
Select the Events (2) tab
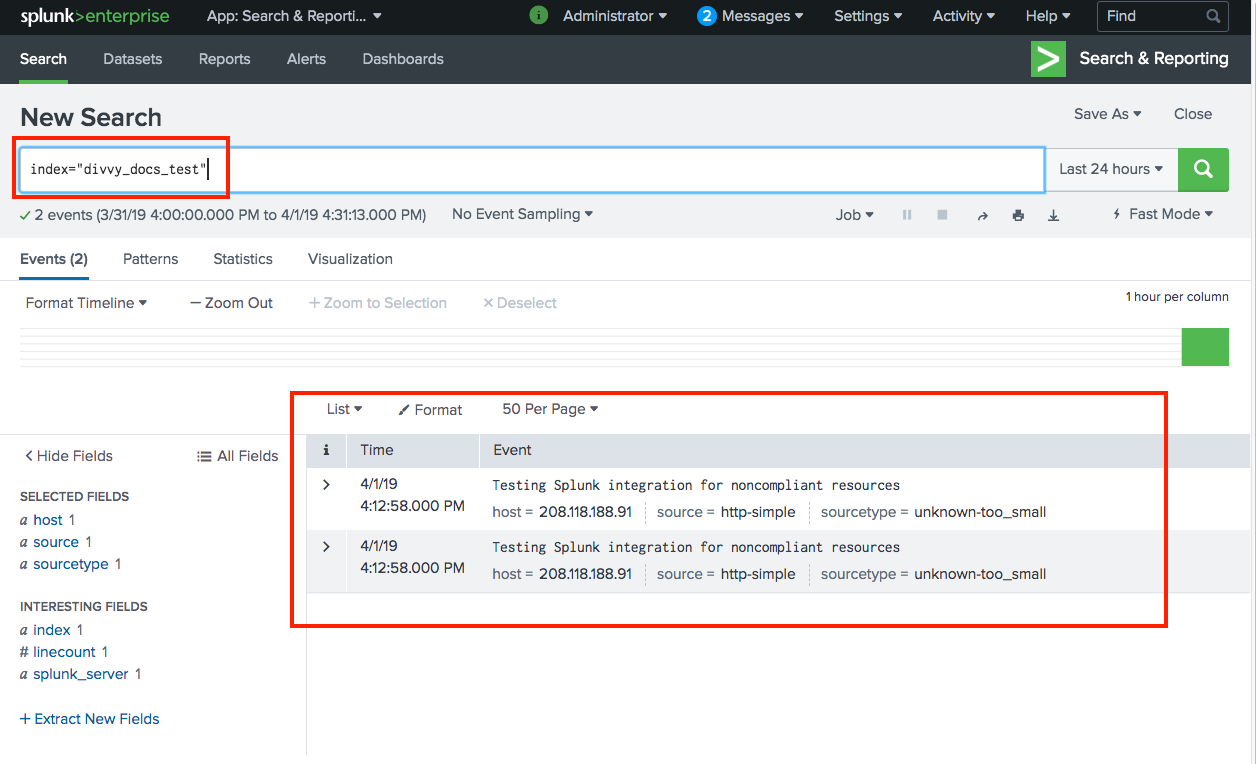[54, 259]
